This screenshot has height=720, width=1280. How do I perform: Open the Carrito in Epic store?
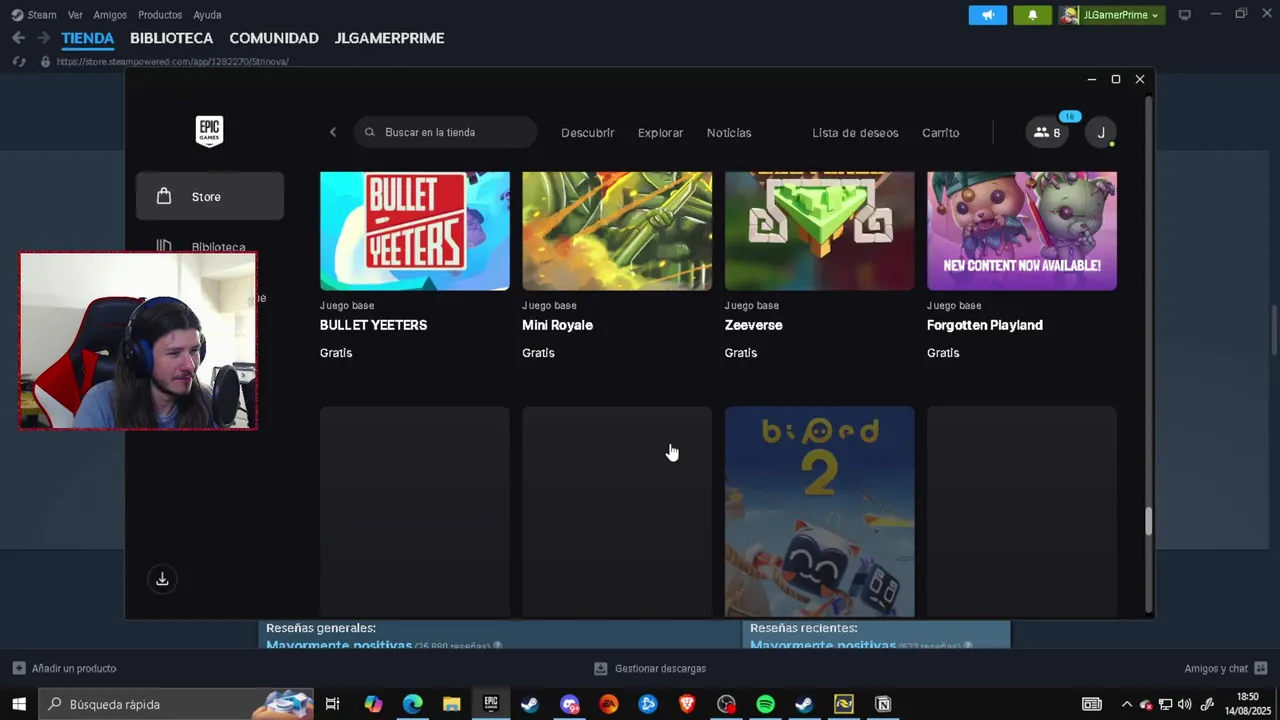point(940,132)
